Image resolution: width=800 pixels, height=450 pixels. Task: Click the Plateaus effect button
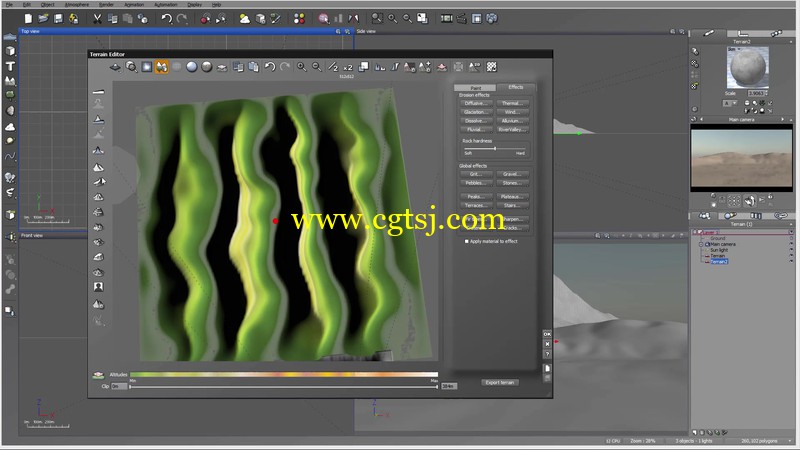coord(512,196)
